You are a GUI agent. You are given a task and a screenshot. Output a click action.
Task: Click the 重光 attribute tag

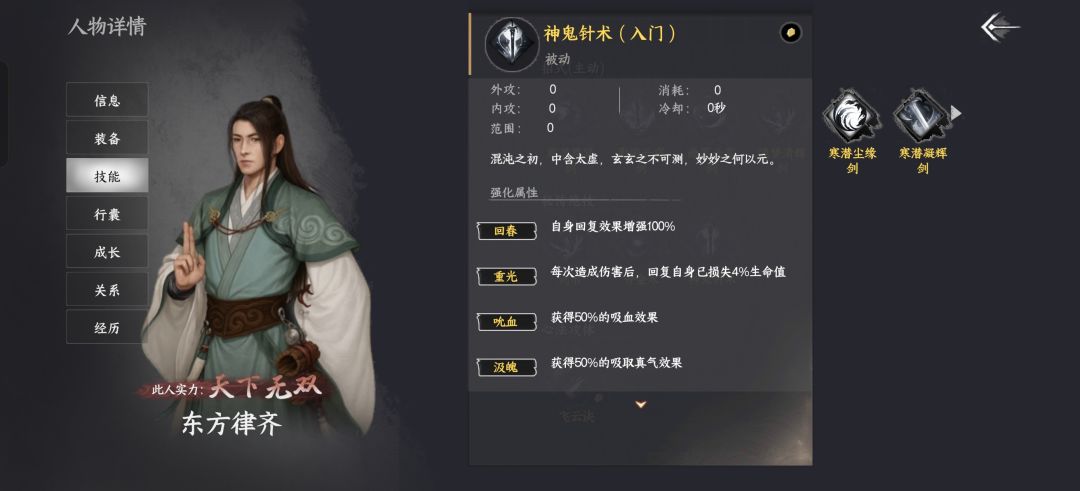click(x=506, y=276)
